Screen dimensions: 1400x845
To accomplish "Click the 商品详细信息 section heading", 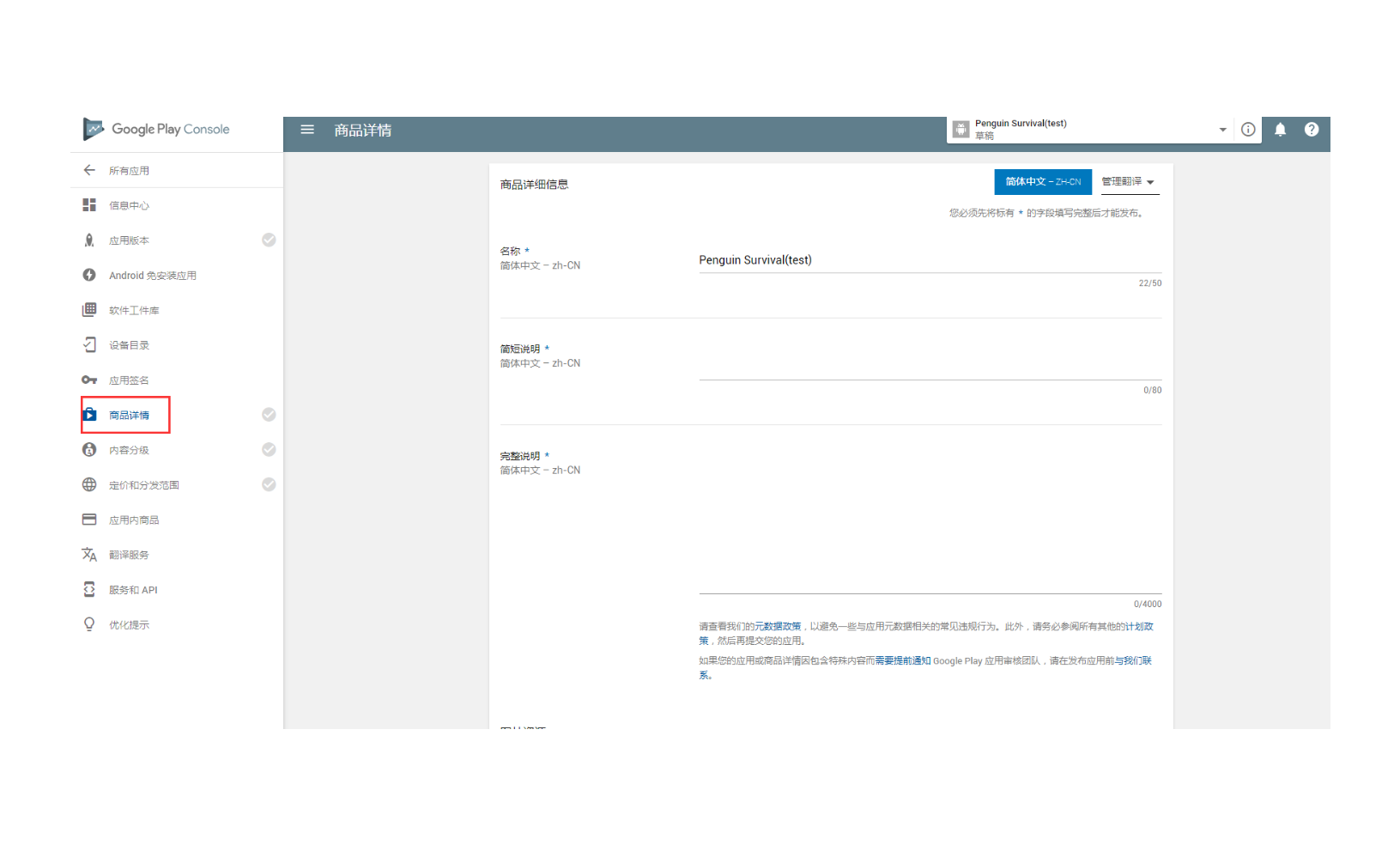I will click(534, 185).
